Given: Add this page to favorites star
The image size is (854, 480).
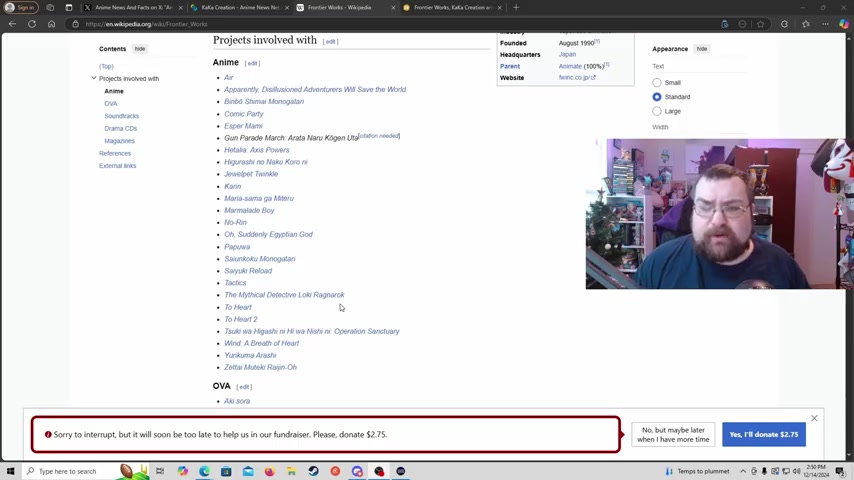Looking at the screenshot, I should pyautogui.click(x=760, y=24).
